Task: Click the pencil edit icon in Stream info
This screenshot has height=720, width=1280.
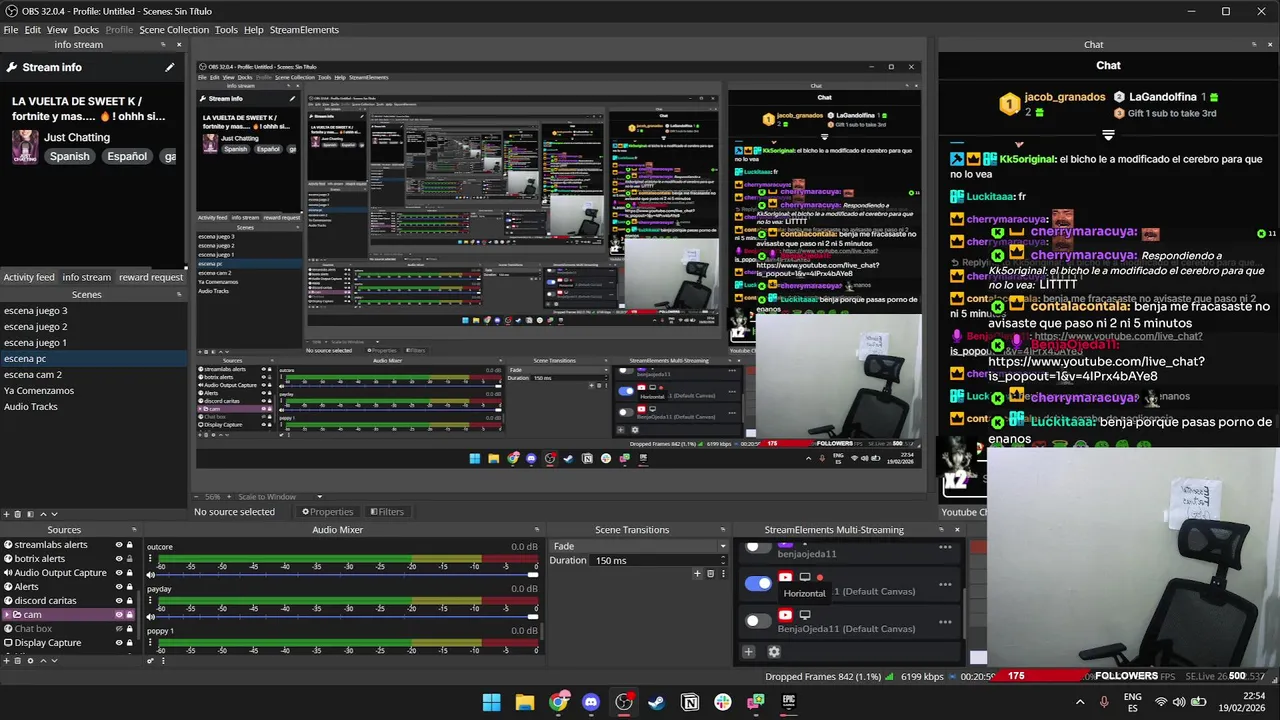Action: pyautogui.click(x=170, y=67)
